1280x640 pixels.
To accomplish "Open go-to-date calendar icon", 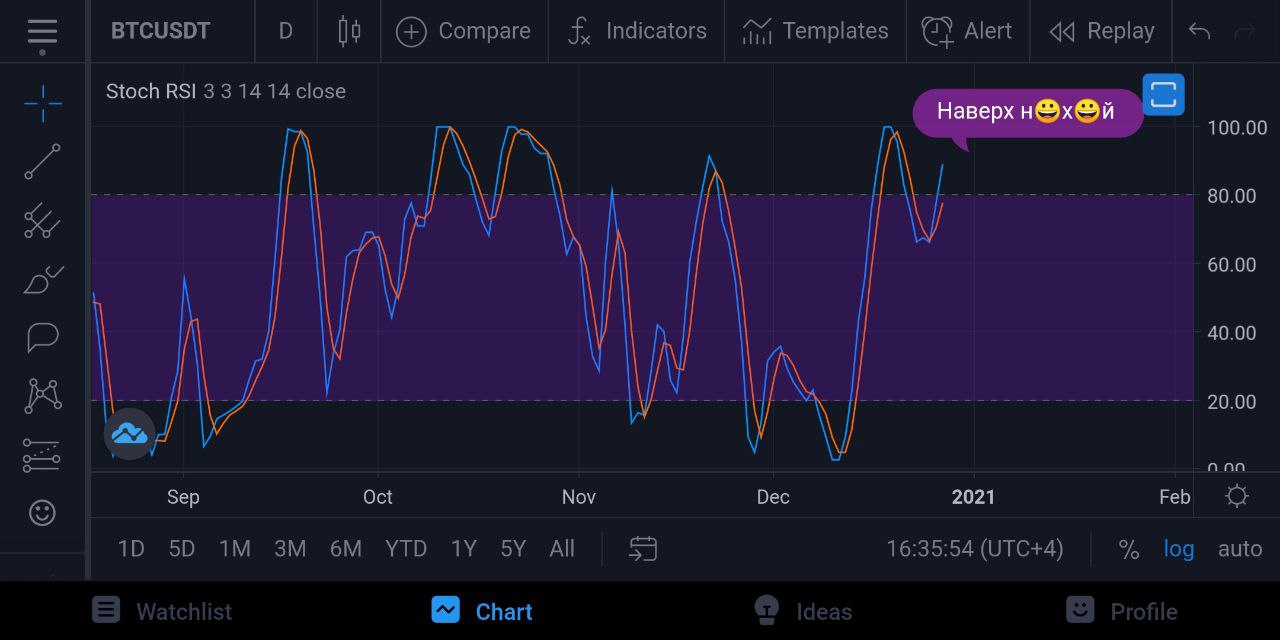I will point(643,548).
